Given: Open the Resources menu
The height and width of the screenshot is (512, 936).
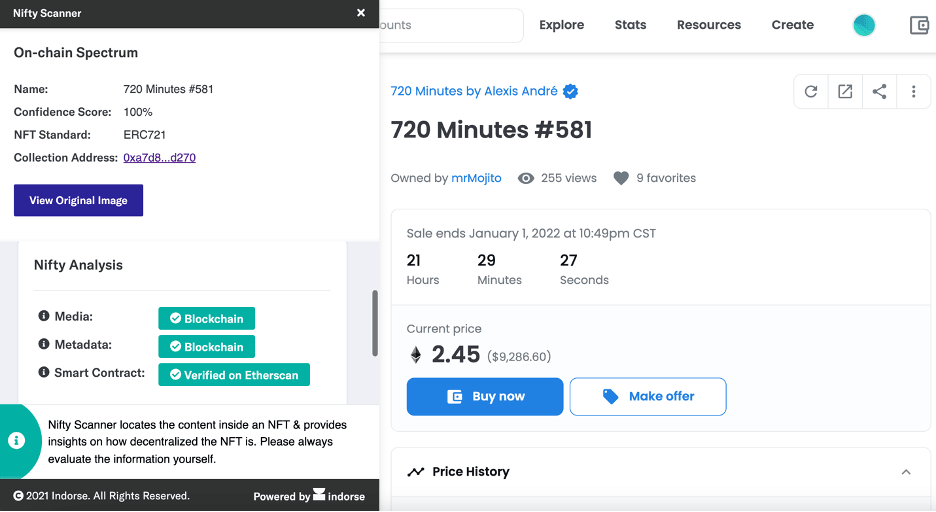Looking at the screenshot, I should (709, 25).
